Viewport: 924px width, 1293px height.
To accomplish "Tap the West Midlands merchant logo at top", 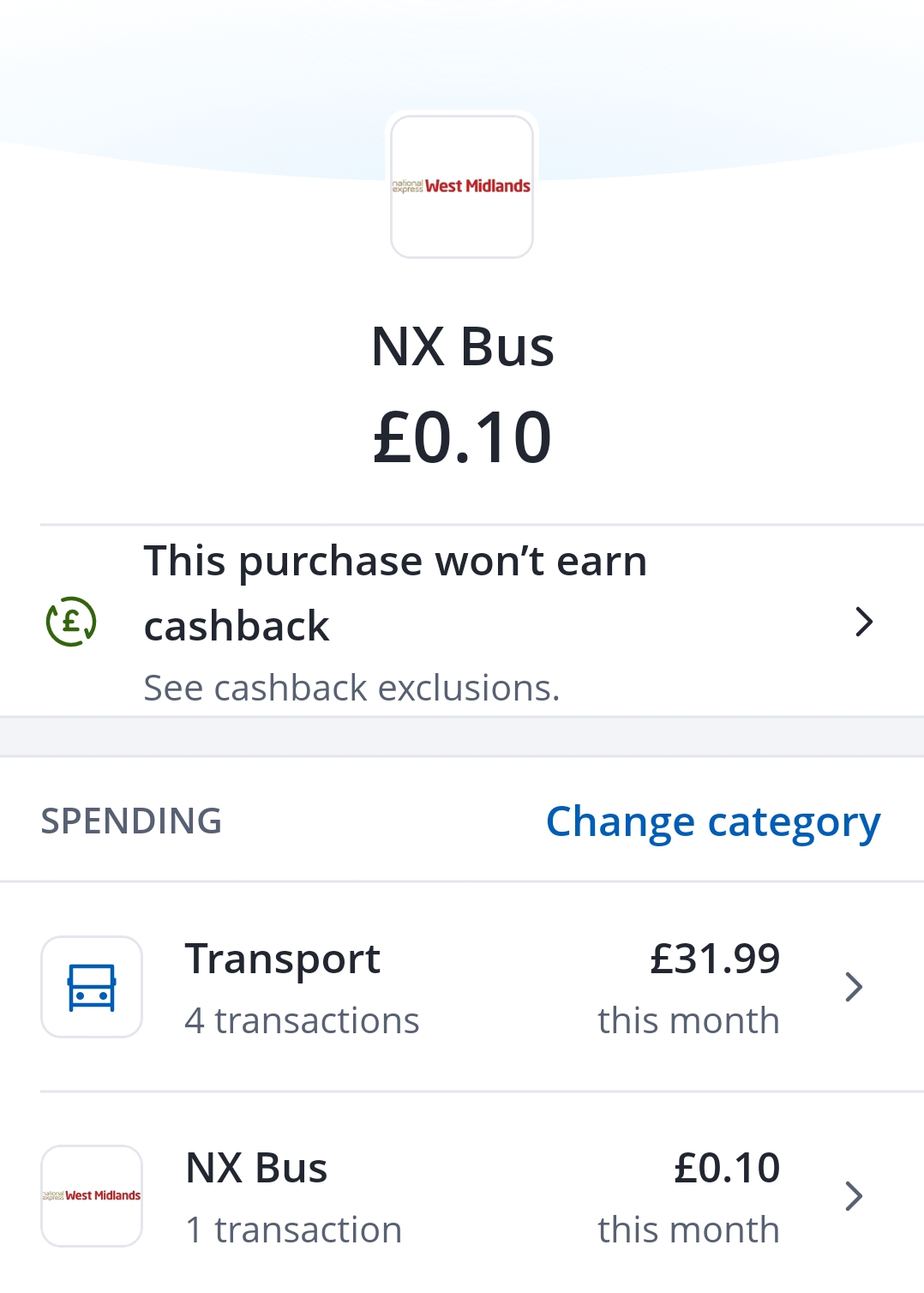I will tap(462, 186).
